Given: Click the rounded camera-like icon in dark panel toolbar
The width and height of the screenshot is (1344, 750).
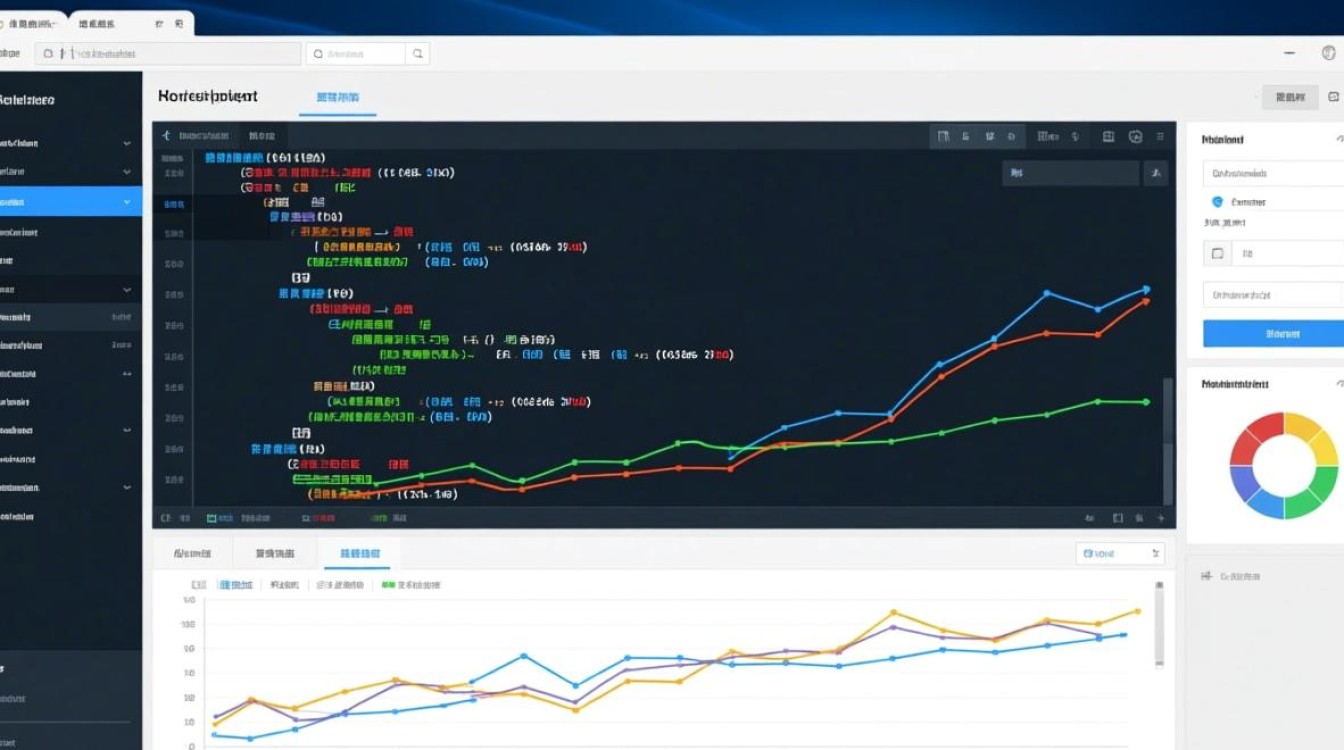Looking at the screenshot, I should click(1135, 136).
